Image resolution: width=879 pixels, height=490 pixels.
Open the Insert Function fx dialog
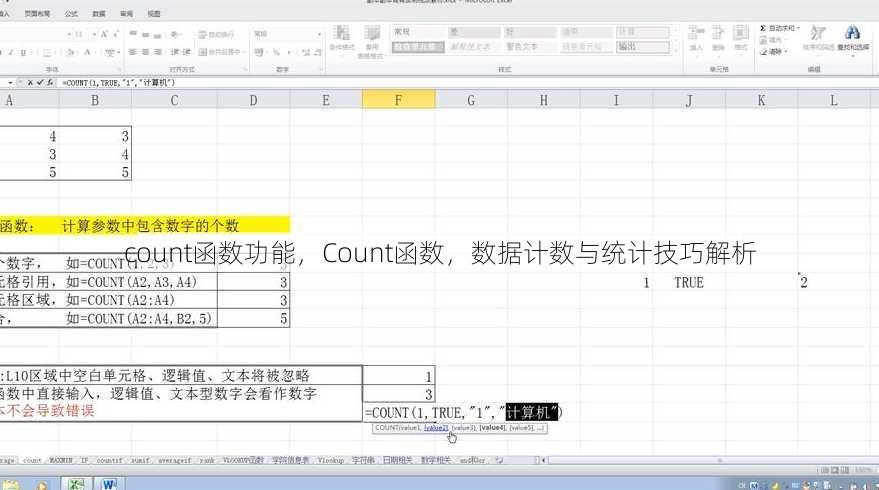point(49,82)
